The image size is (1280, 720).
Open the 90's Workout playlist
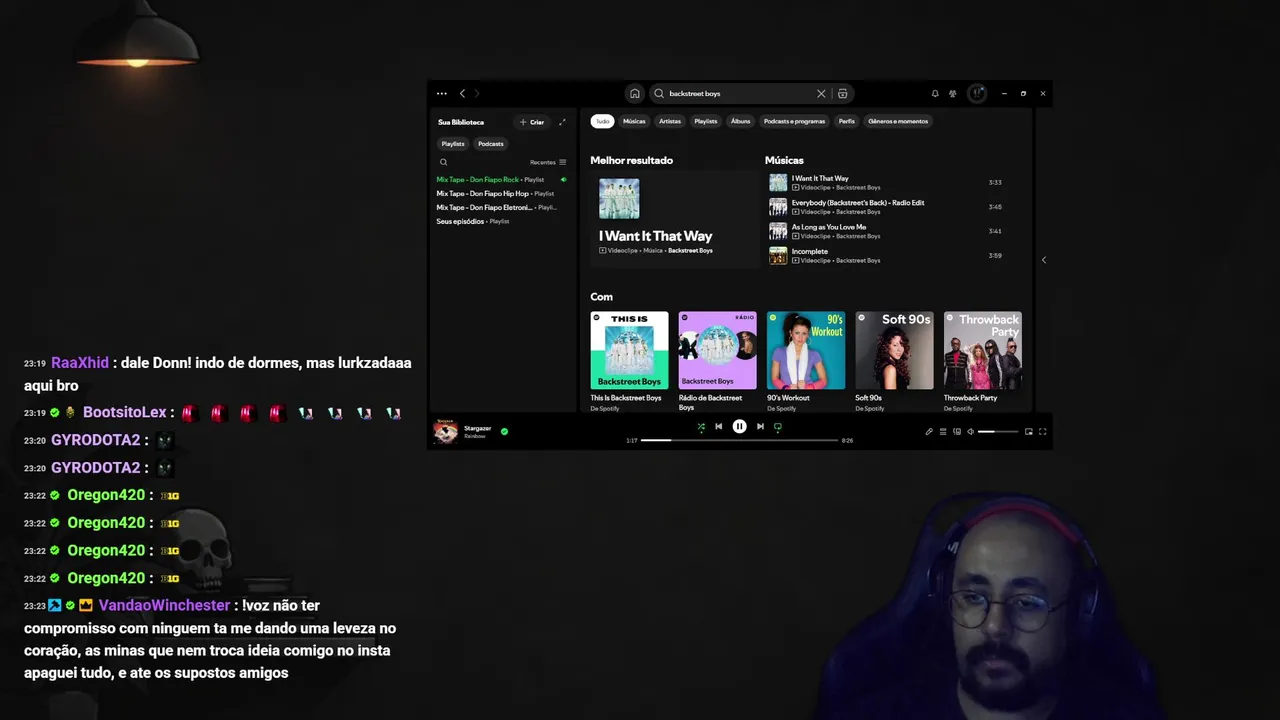click(806, 360)
